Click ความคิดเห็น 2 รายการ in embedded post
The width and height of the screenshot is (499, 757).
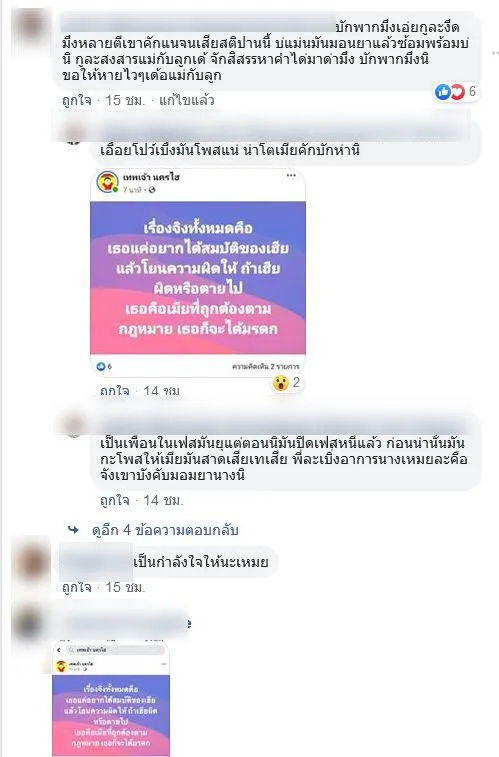click(265, 366)
